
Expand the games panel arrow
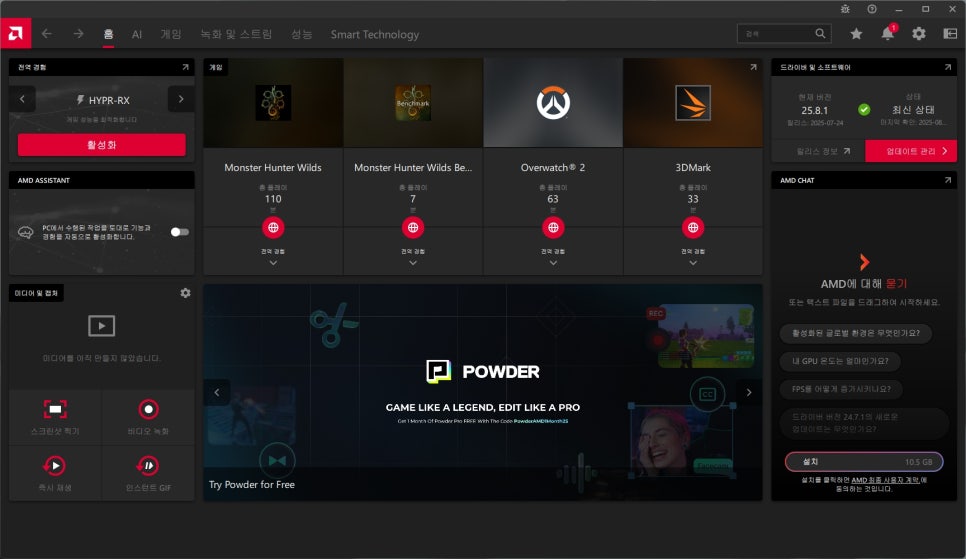coord(753,67)
